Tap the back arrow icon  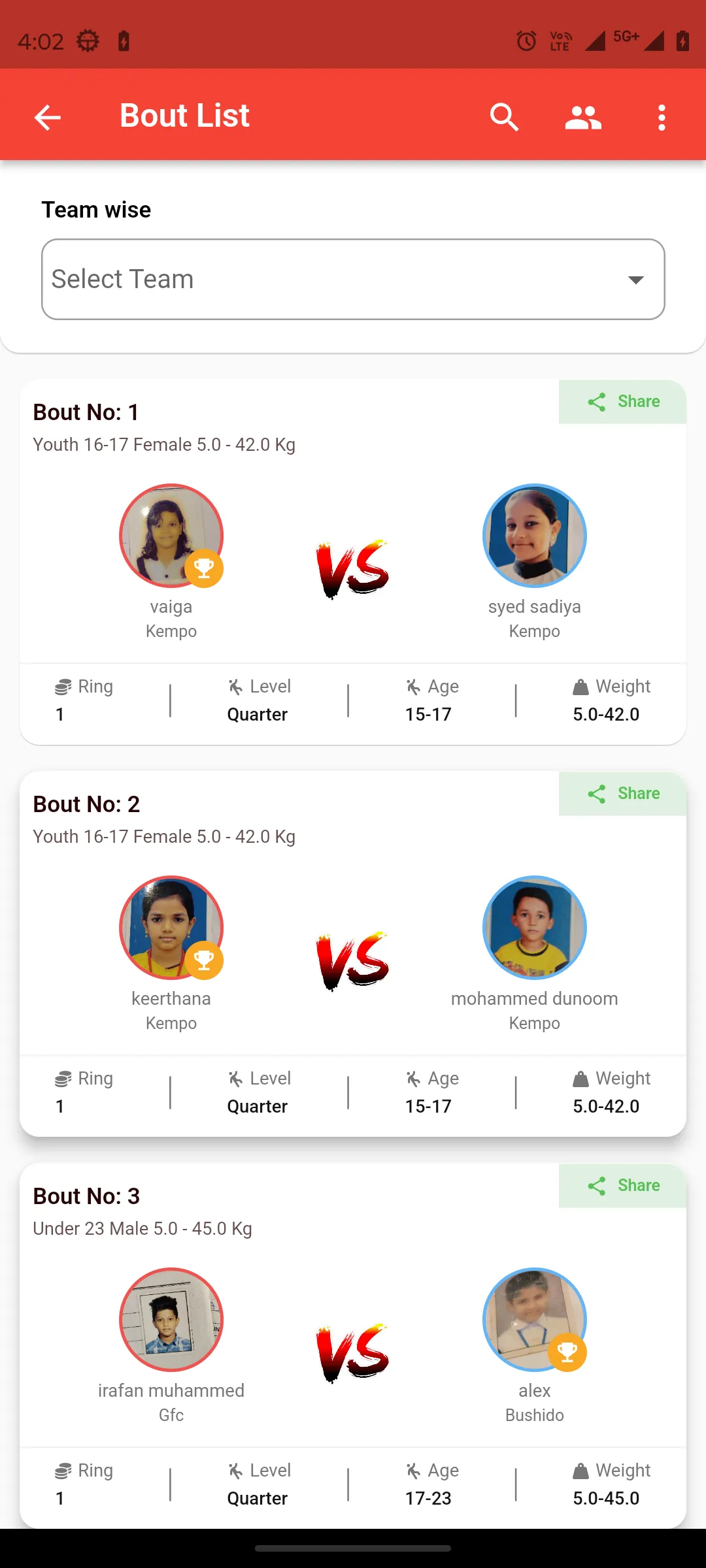pyautogui.click(x=47, y=118)
